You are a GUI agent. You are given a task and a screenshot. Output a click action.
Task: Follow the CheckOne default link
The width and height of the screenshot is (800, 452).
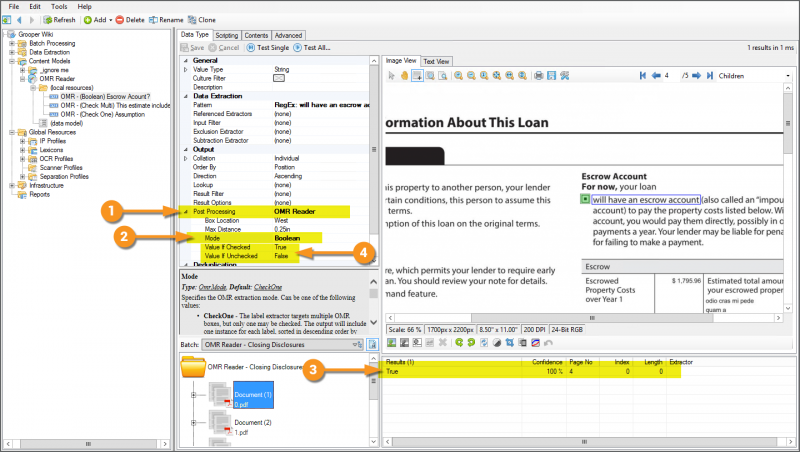268,287
